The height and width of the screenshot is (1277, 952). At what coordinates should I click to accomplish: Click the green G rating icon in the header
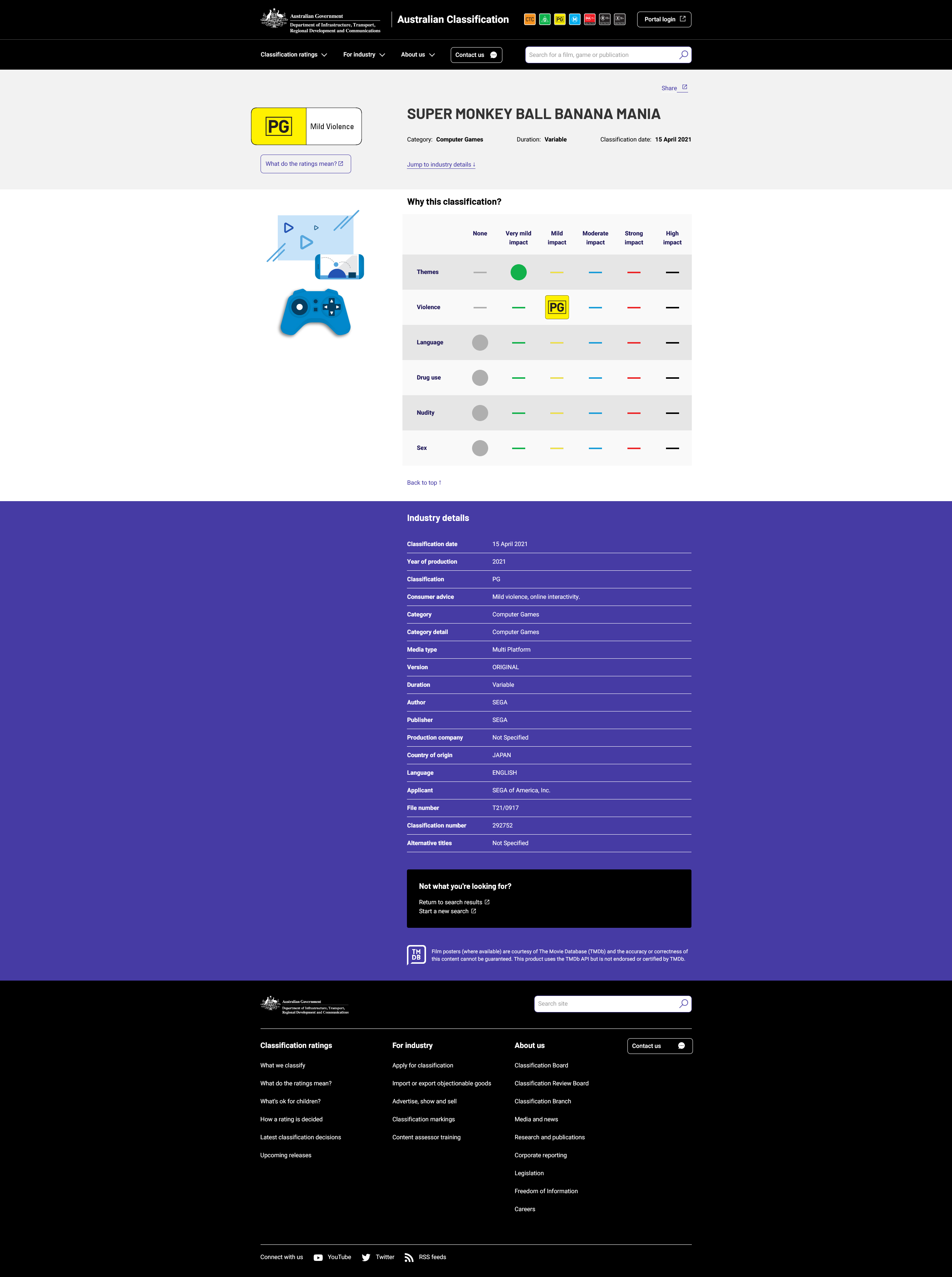point(545,19)
